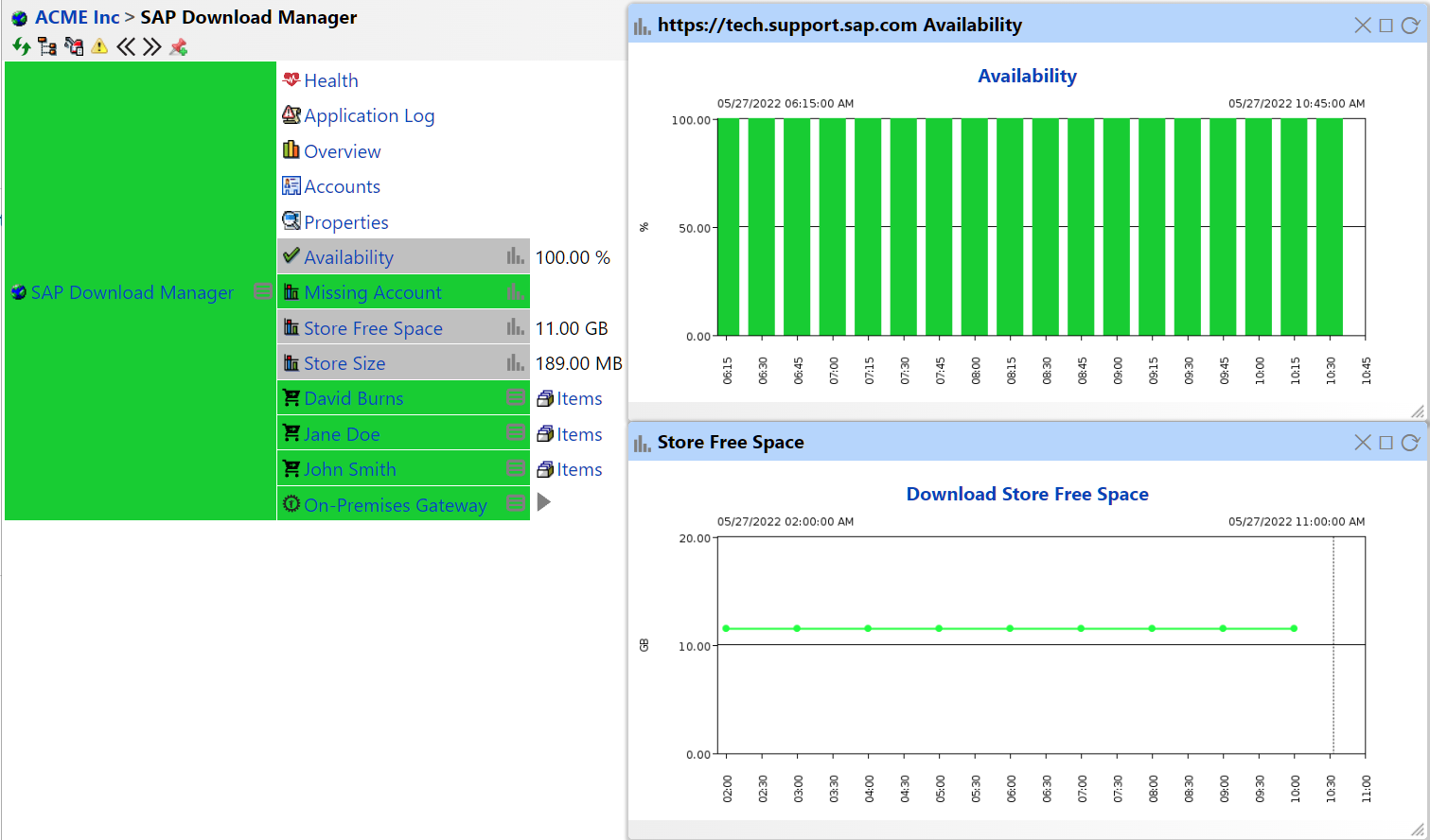This screenshot has width=1430, height=840.
Task: Open the Overview link
Action: [342, 151]
